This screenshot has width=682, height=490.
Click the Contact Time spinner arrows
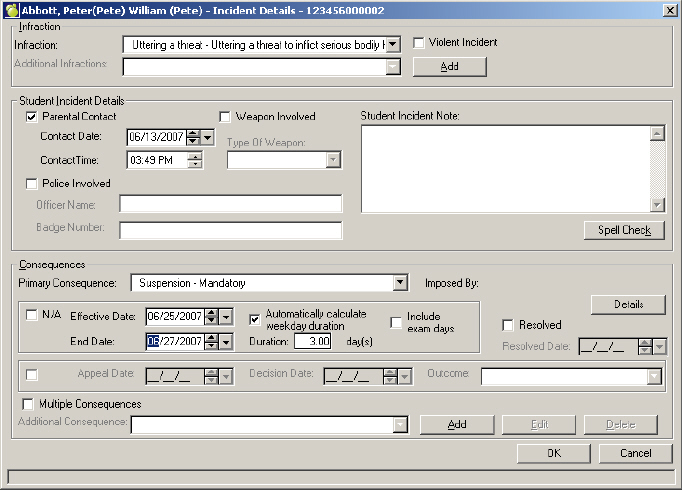point(194,160)
